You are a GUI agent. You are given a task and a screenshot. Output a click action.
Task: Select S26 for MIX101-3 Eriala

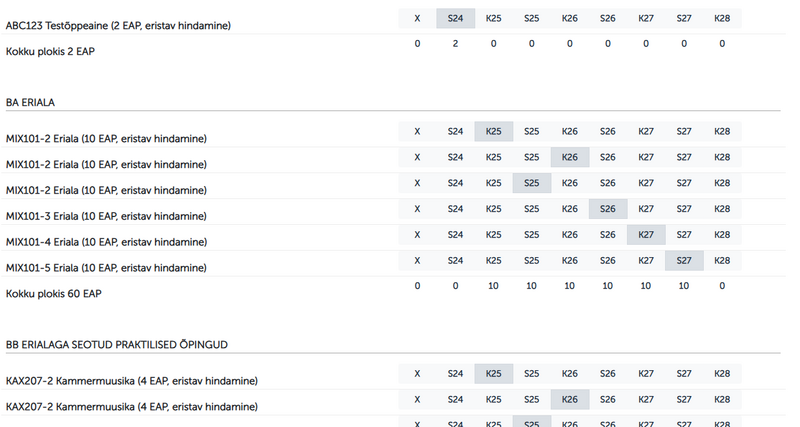coord(608,209)
